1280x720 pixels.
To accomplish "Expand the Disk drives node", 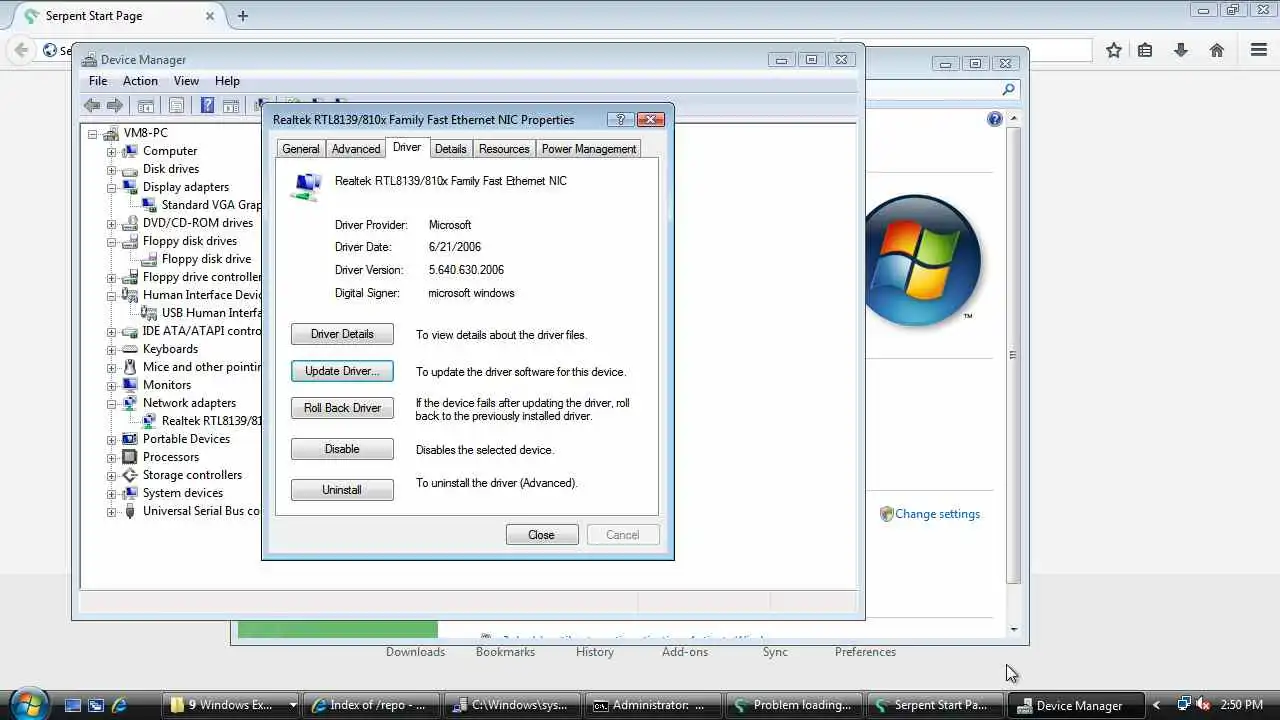I will tap(112, 170).
